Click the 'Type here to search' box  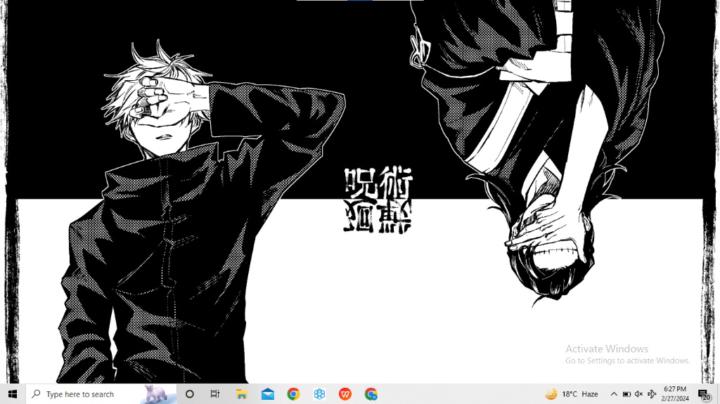(101, 394)
